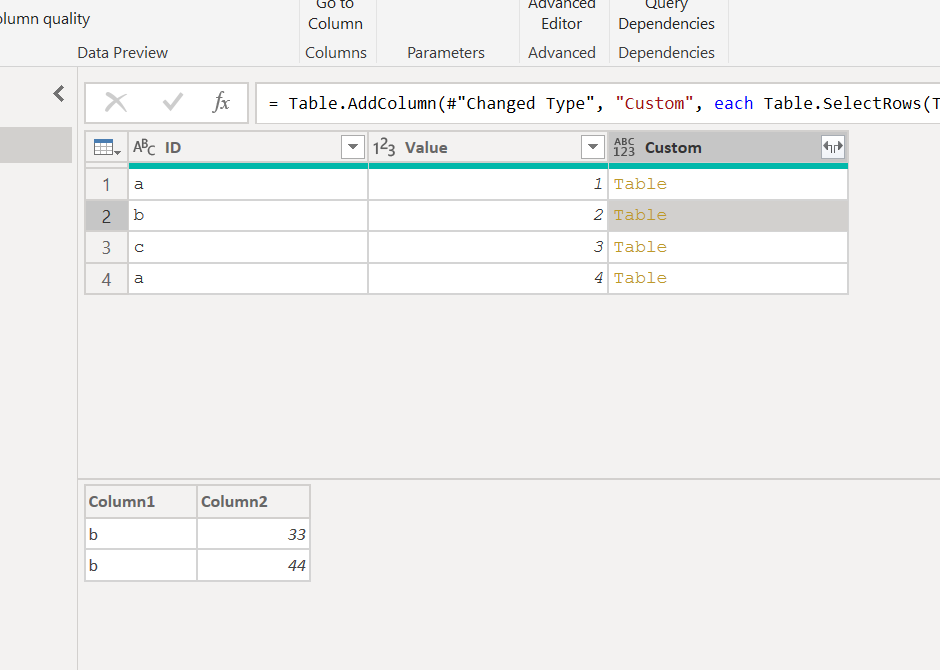This screenshot has width=940, height=670.
Task: Click Value column number type icon
Action: tap(384, 147)
